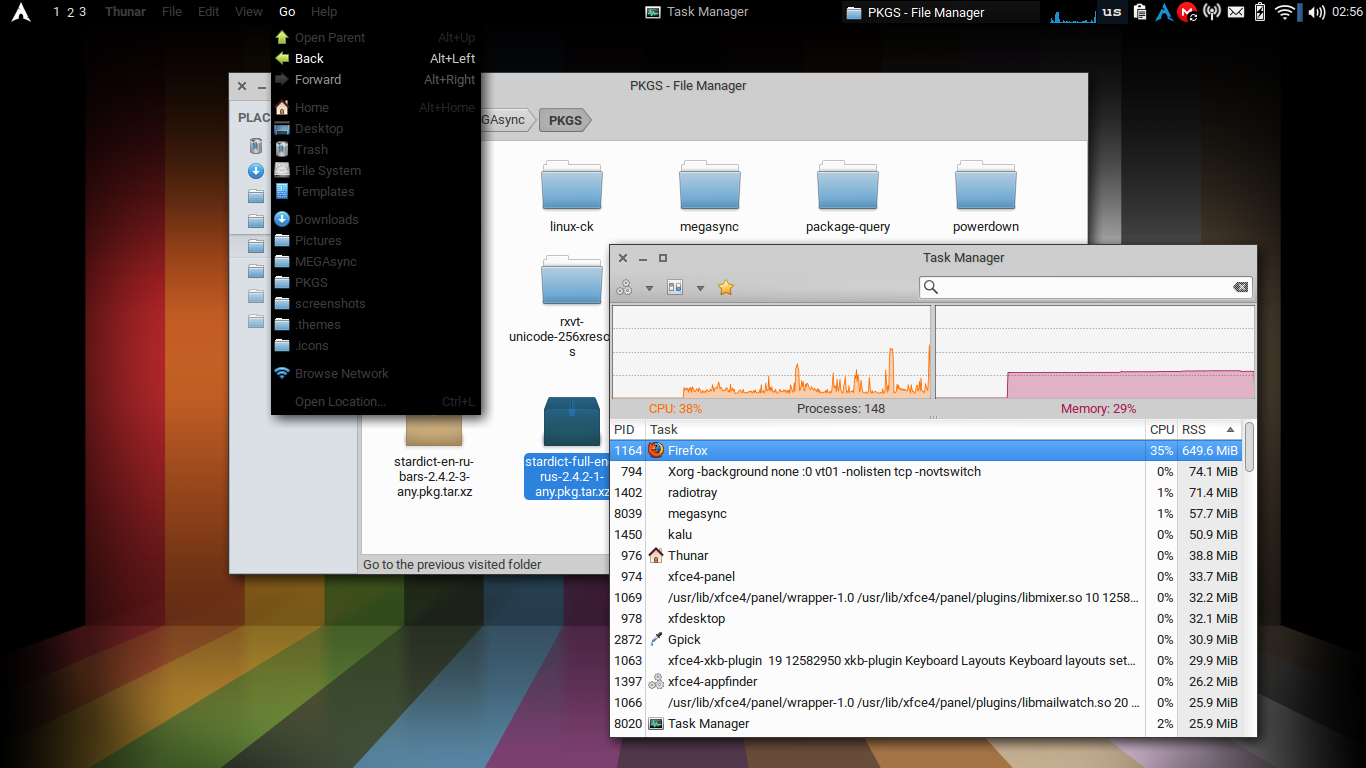Select the Xorg process row
1366x768 pixels.
pos(926,472)
